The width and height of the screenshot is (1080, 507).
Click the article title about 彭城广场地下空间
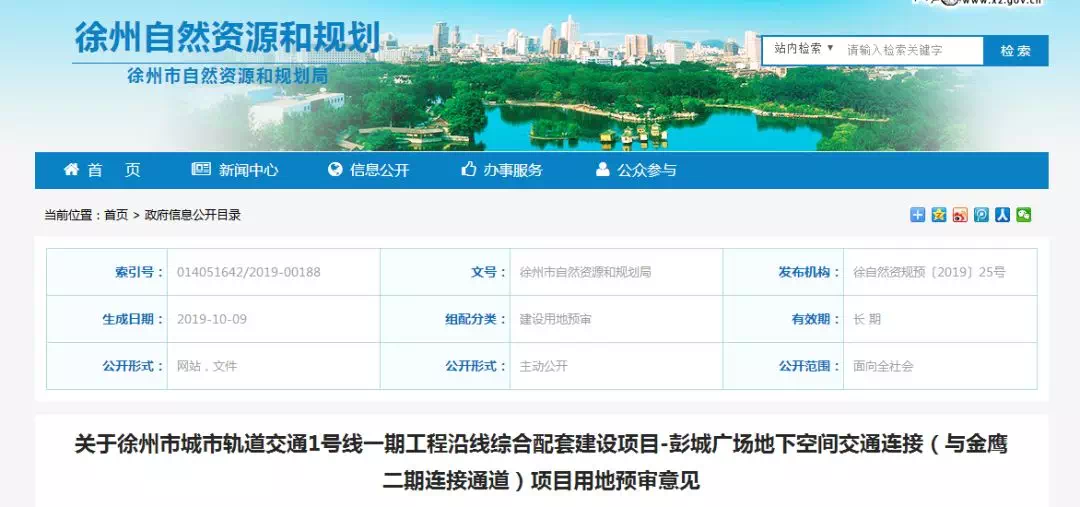[x=541, y=462]
